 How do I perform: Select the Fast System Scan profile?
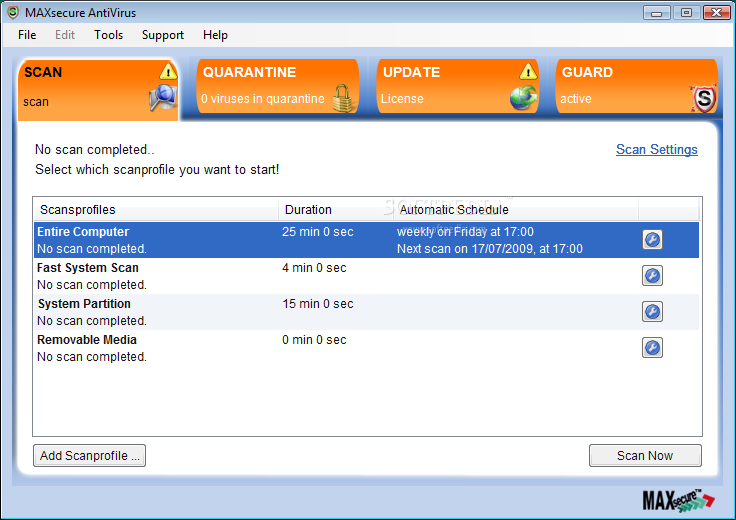pyautogui.click(x=366, y=276)
